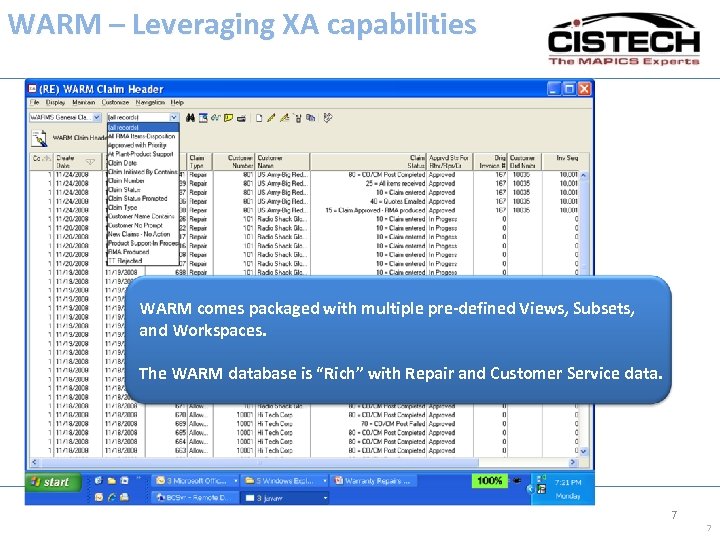Click the 100% battery indicator in taskbar
720x540 pixels.
489,481
